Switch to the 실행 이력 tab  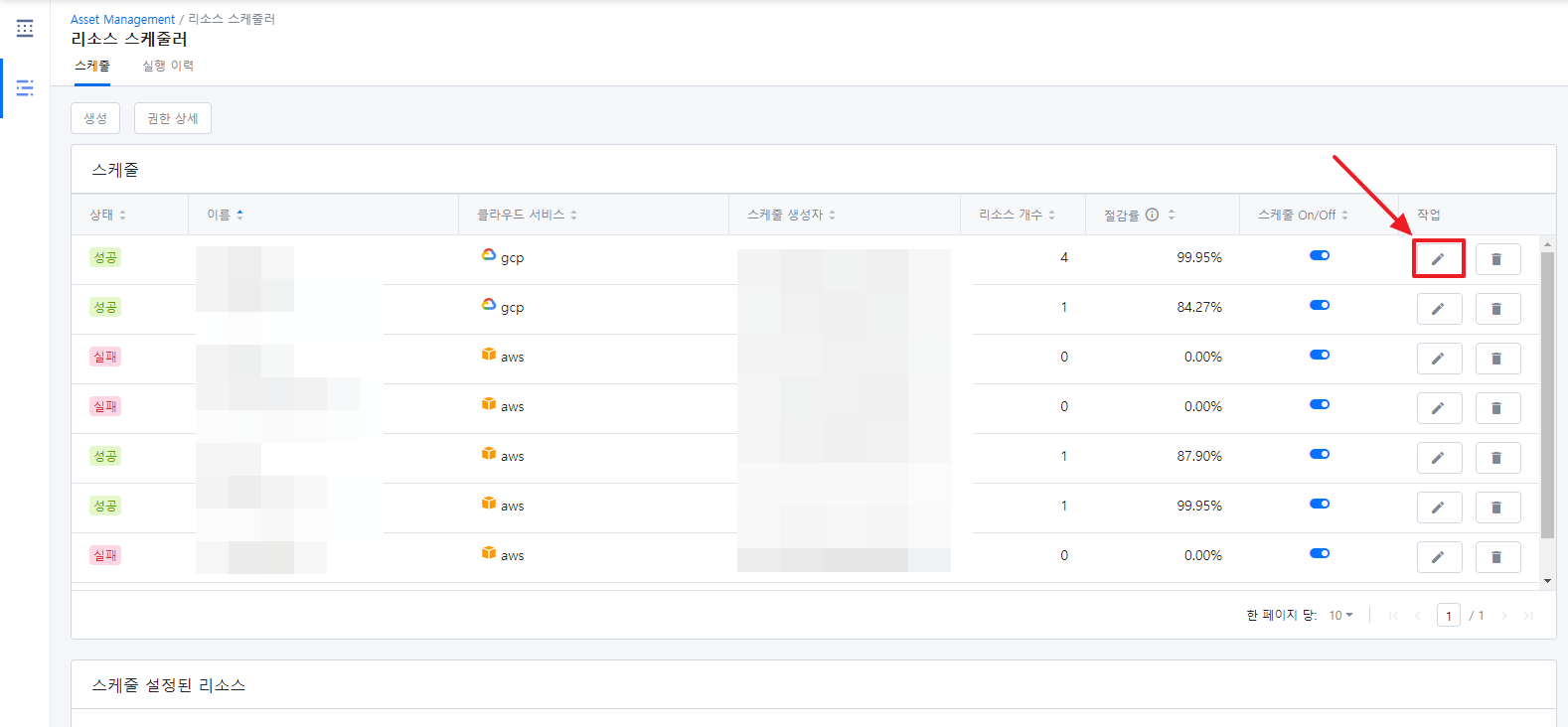[x=168, y=66]
